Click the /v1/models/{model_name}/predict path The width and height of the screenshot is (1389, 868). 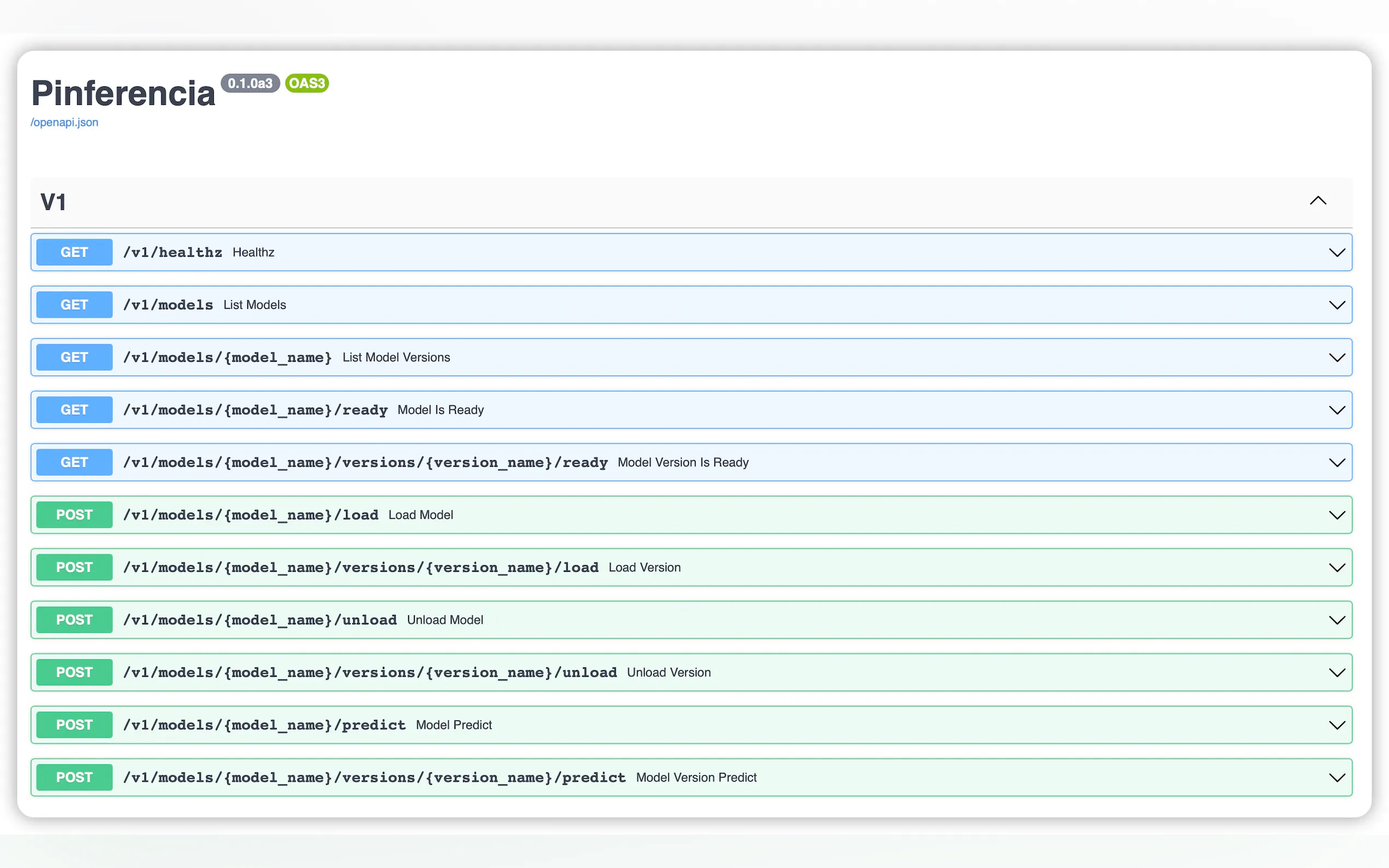tap(264, 725)
